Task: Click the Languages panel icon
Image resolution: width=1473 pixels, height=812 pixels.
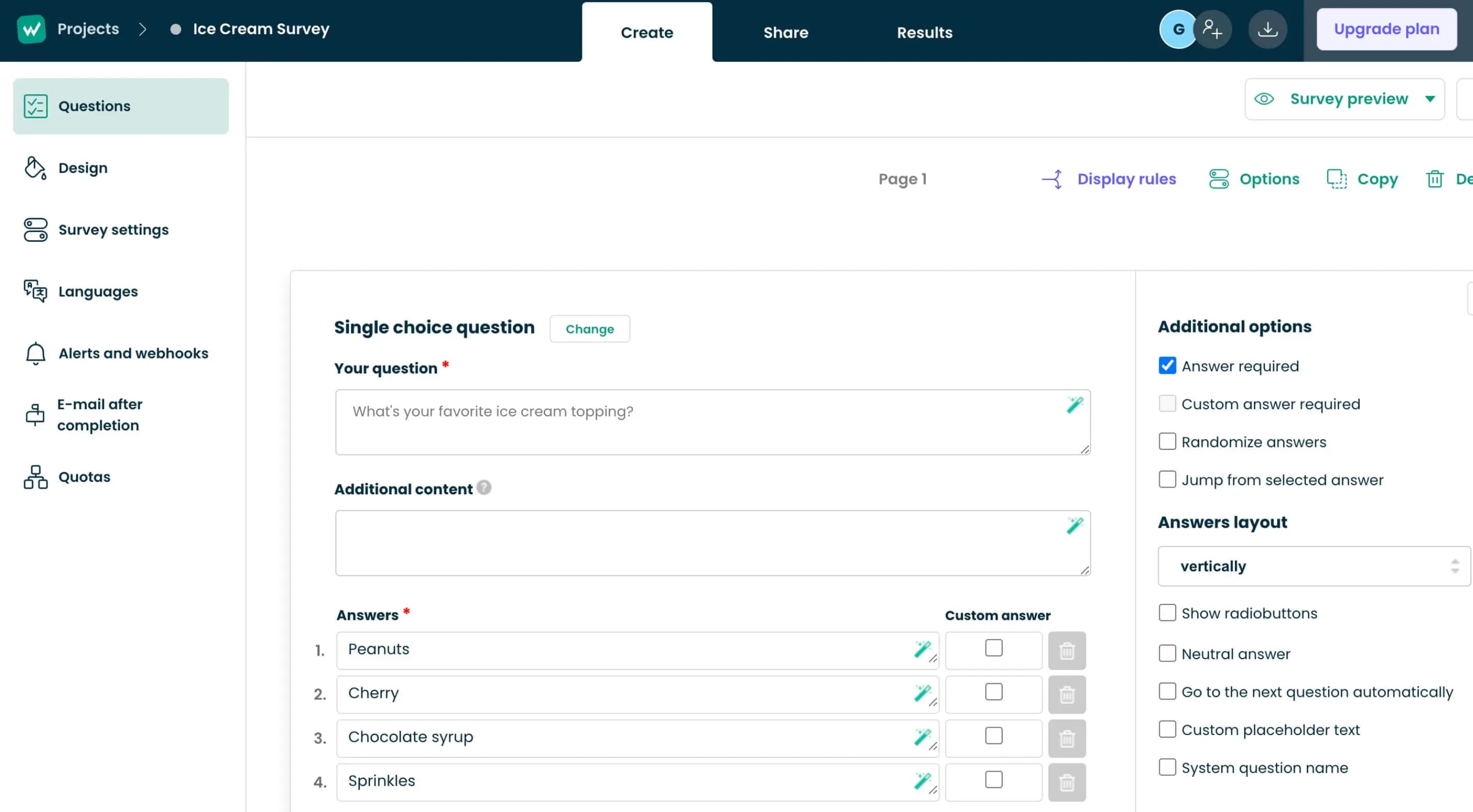Action: click(x=36, y=291)
